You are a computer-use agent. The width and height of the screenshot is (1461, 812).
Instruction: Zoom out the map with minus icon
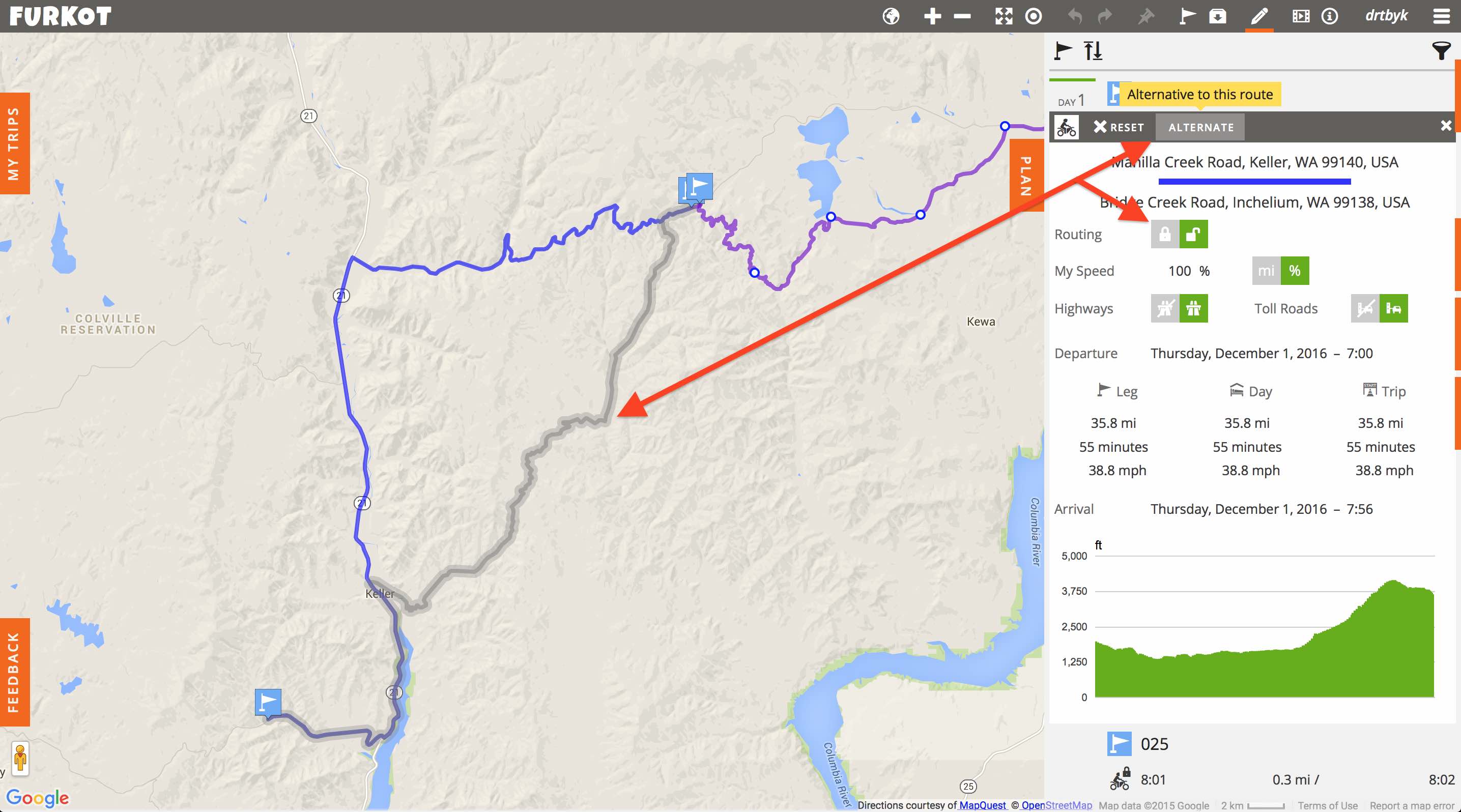[x=962, y=16]
